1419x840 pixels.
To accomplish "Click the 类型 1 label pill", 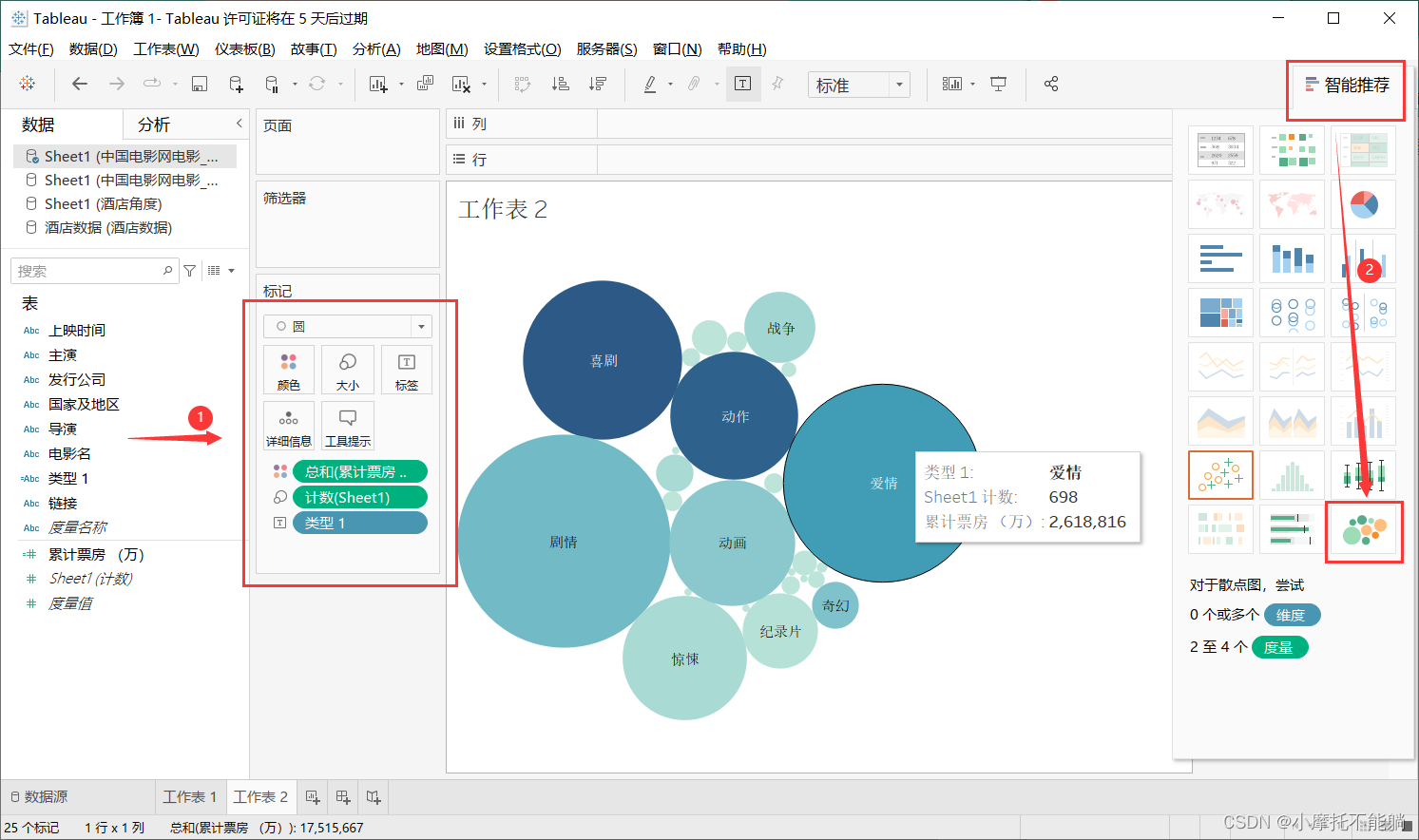I will [359, 523].
